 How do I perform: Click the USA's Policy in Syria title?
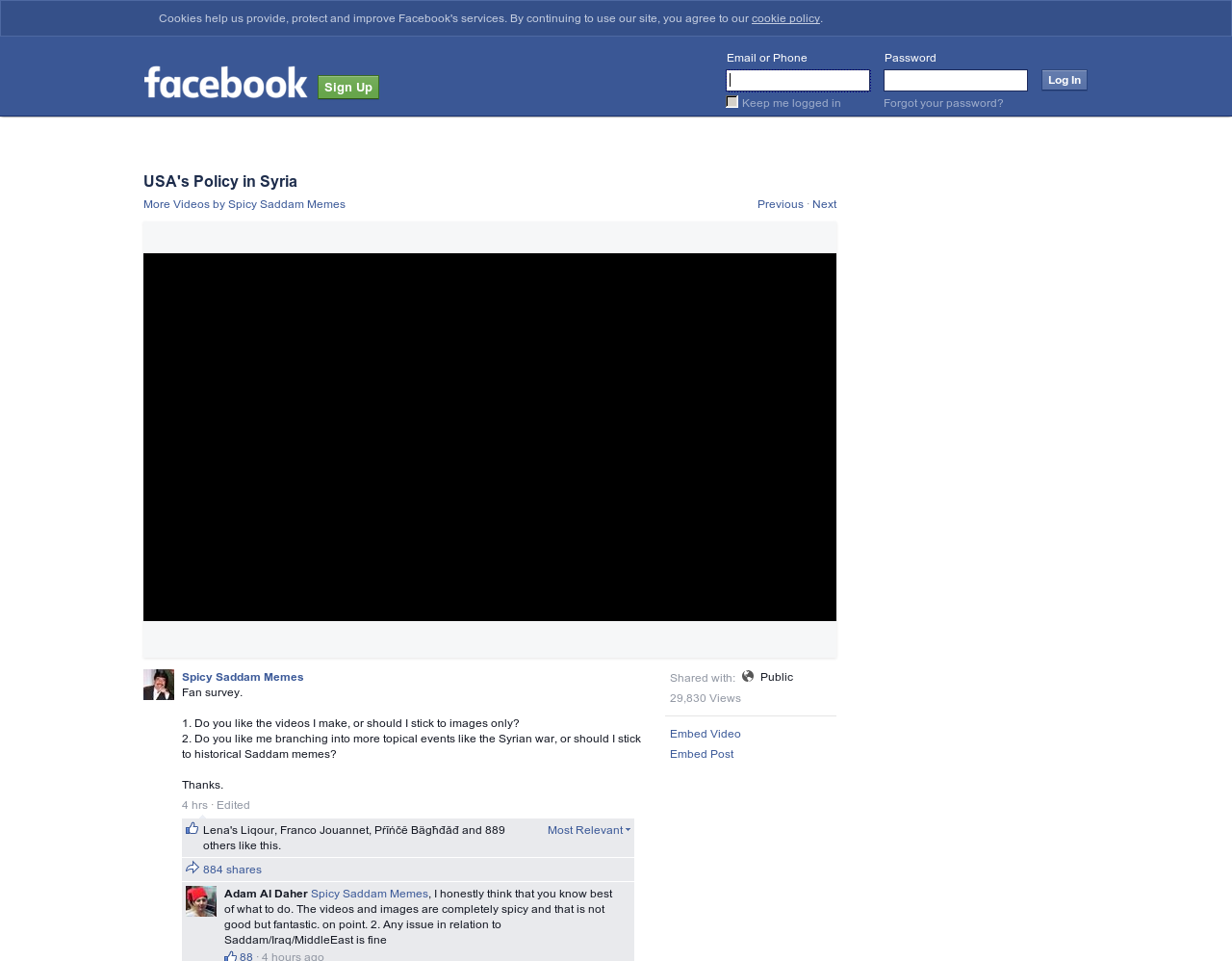click(220, 181)
